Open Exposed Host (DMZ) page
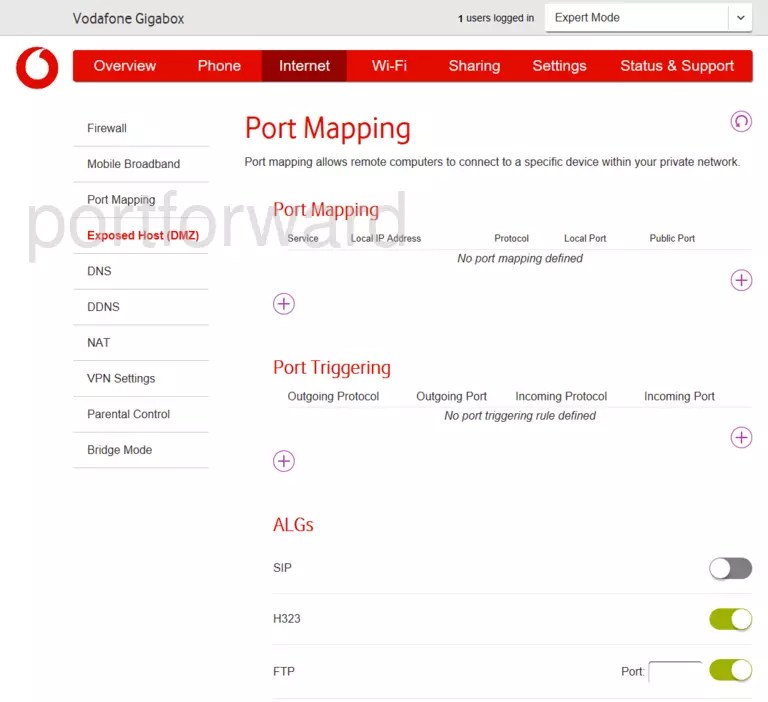768x702 pixels. point(141,236)
